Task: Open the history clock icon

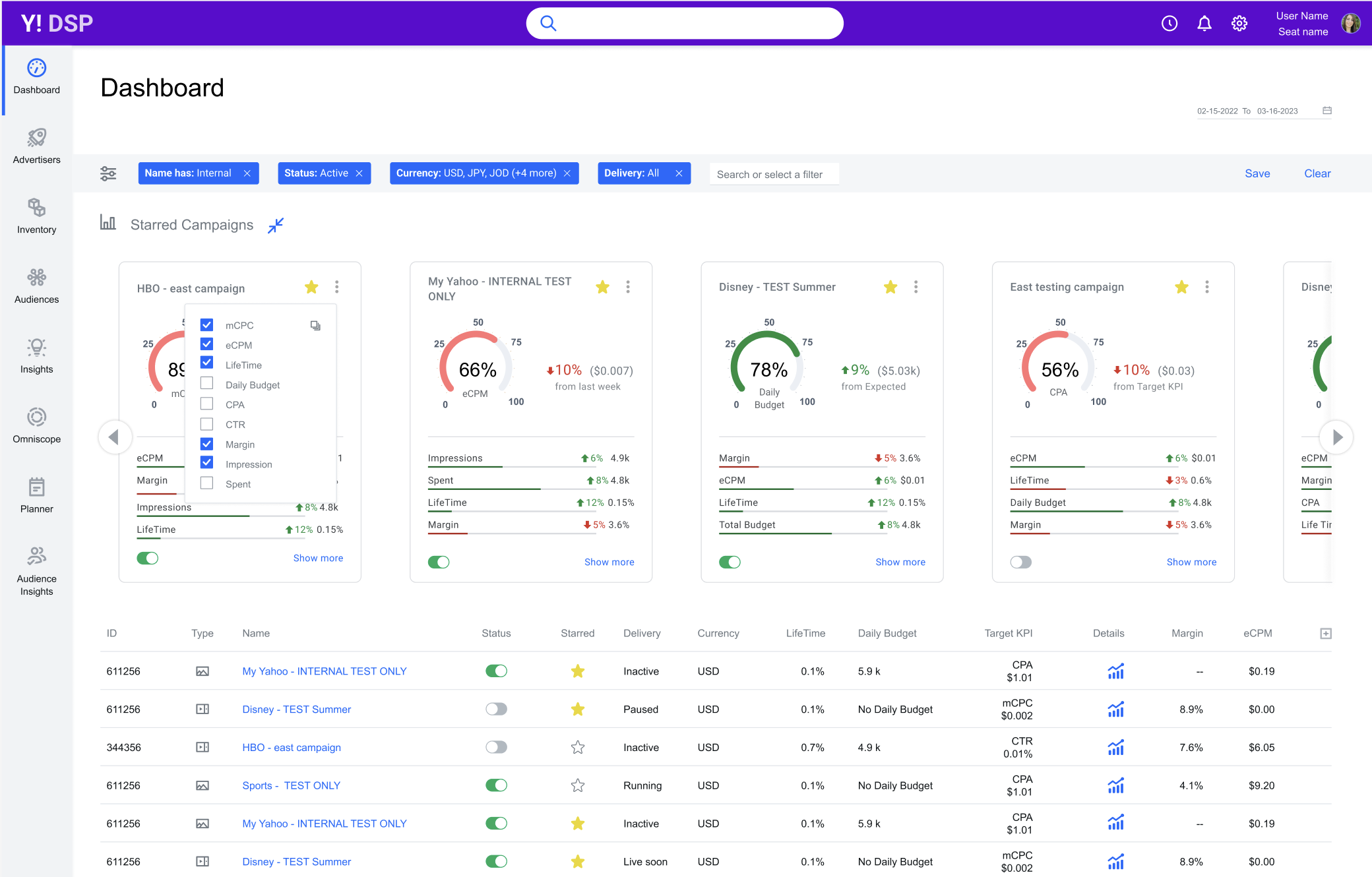Action: 1169,24
